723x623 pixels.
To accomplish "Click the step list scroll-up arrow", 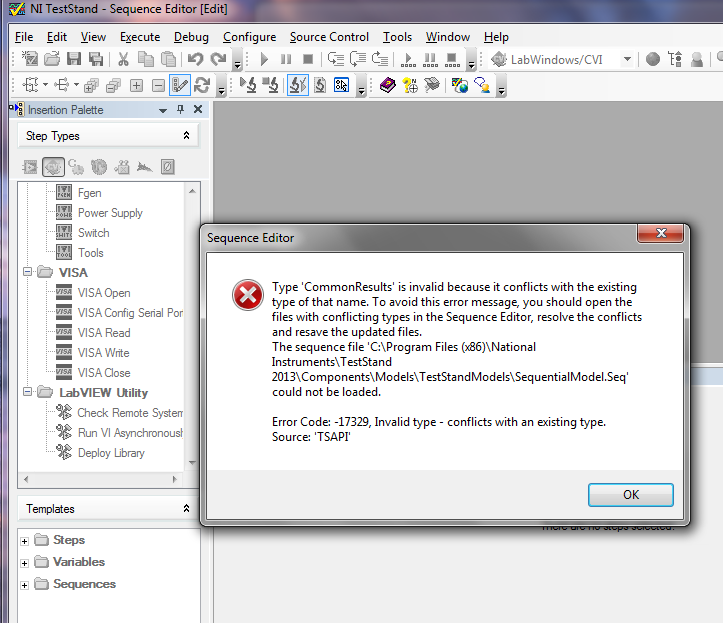I will coord(192,191).
